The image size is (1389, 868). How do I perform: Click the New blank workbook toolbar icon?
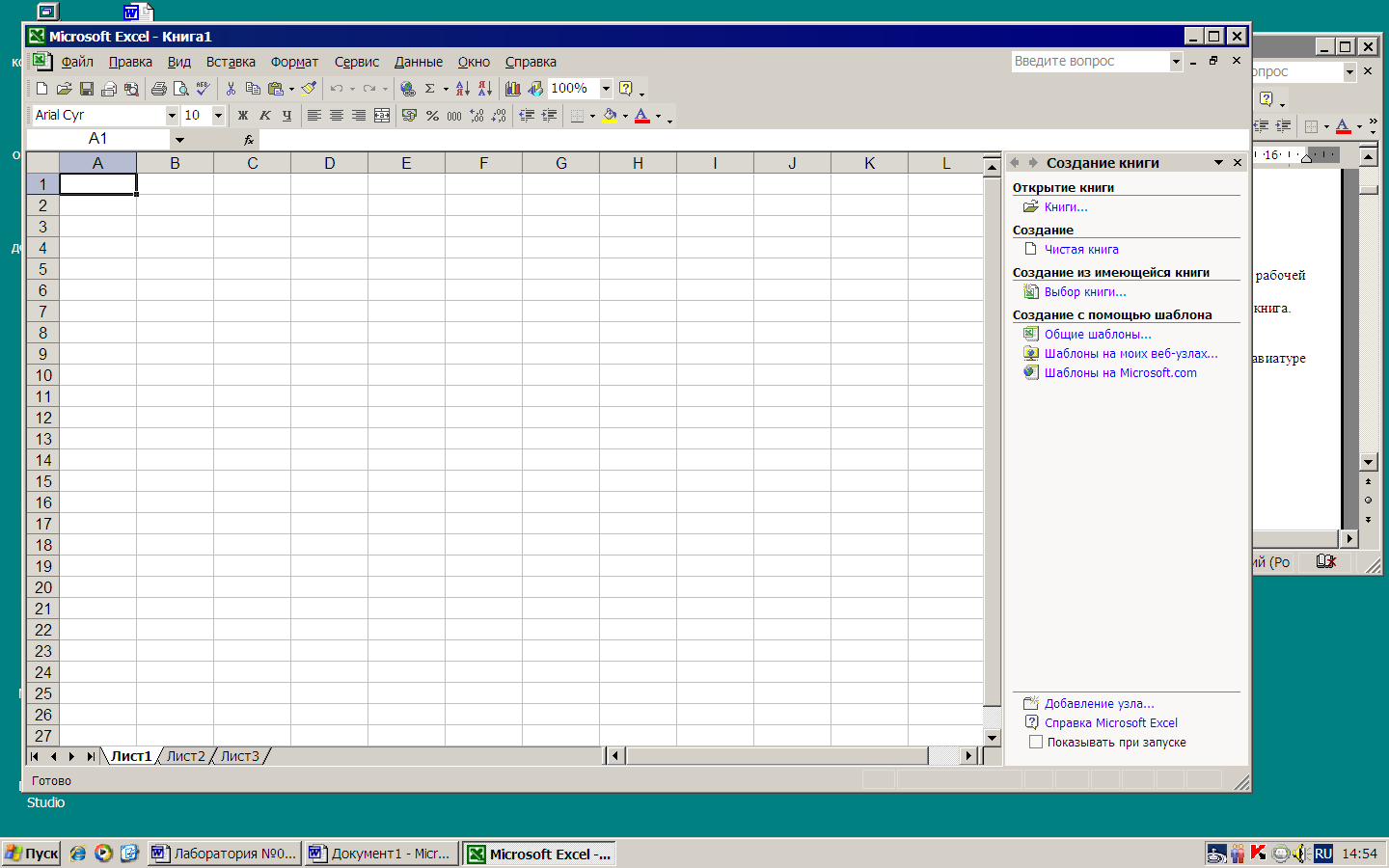pos(41,89)
